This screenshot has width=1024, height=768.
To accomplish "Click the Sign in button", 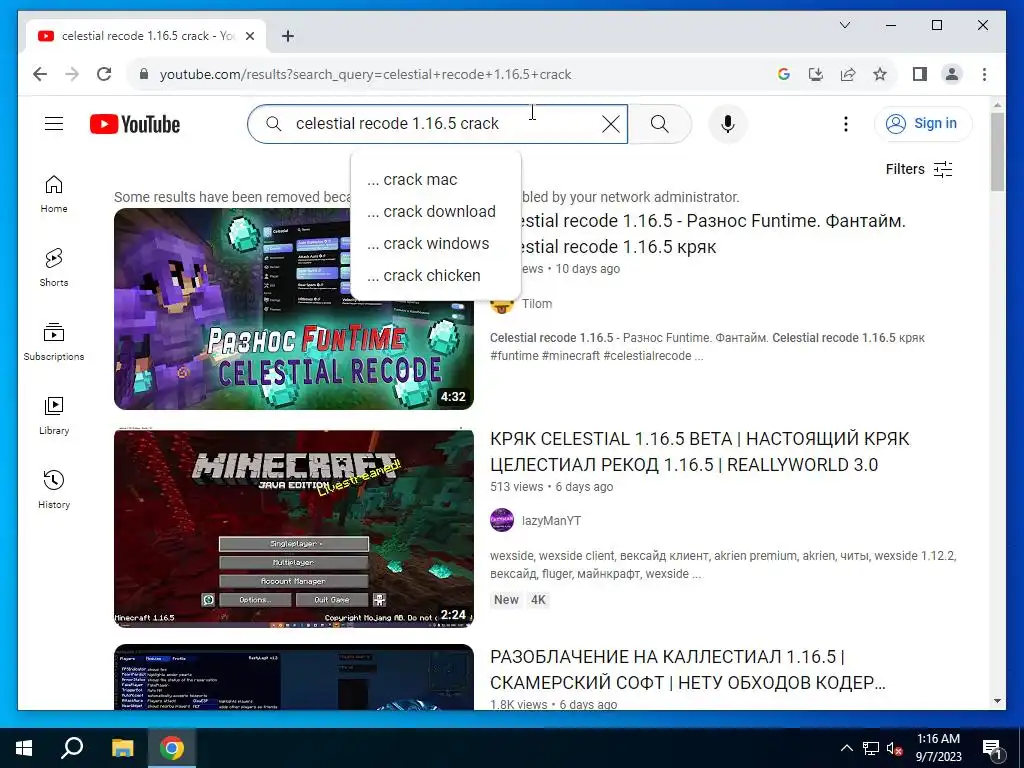I will tap(923, 123).
